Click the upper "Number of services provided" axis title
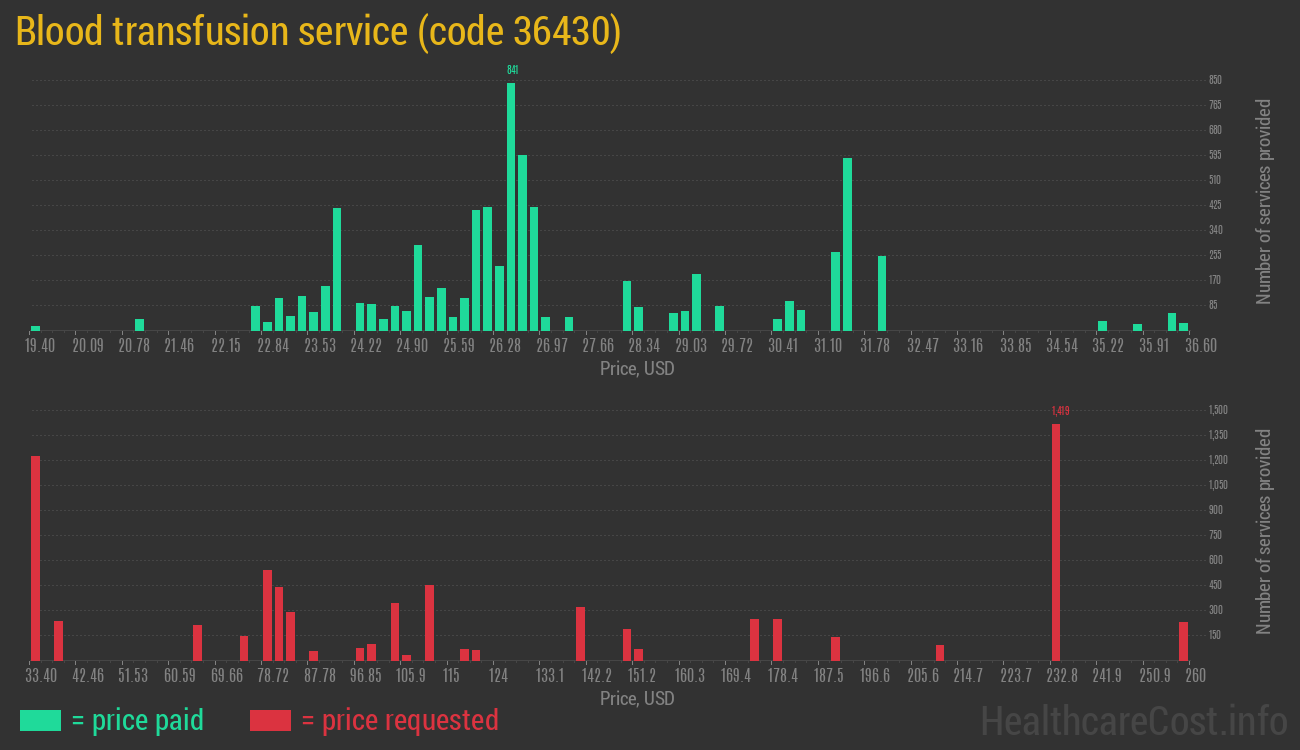This screenshot has width=1300, height=750. (1264, 201)
